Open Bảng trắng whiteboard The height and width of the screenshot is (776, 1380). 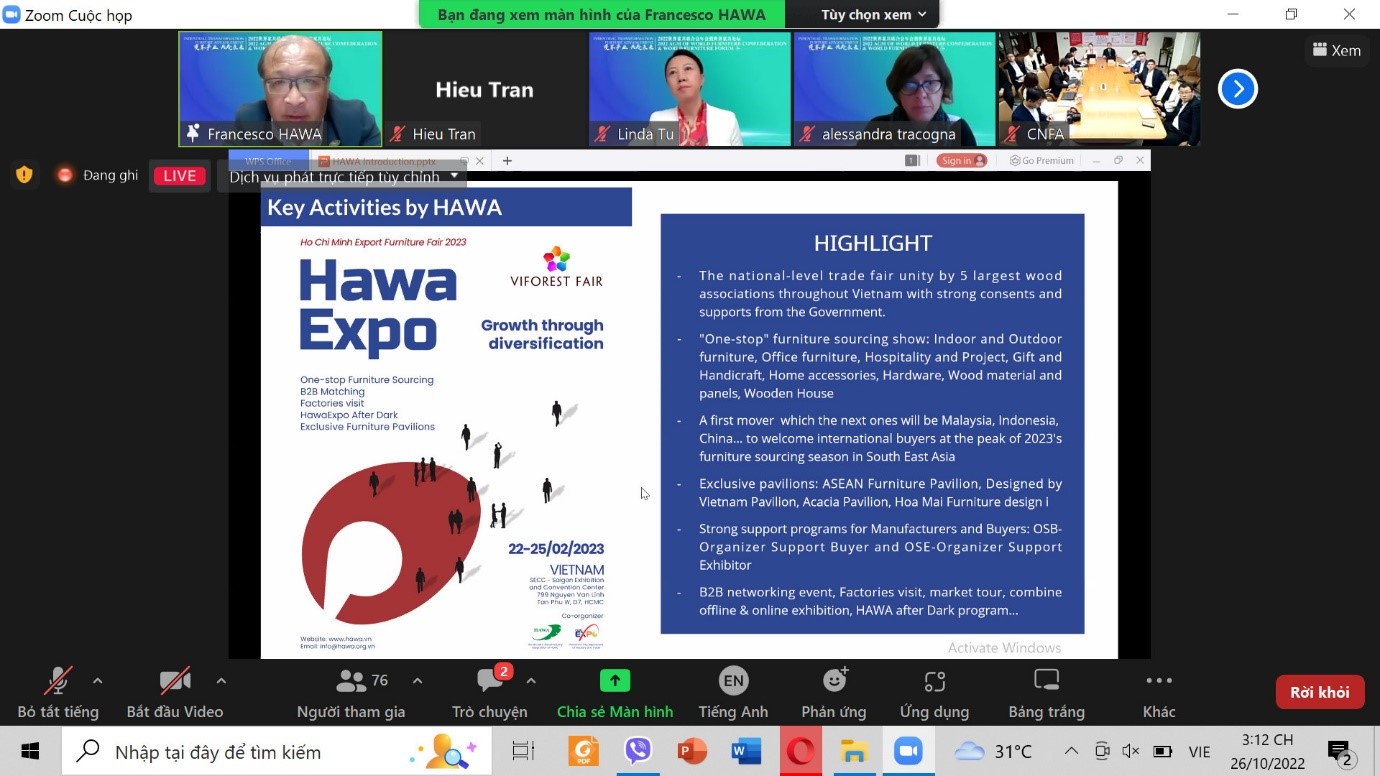pos(1046,693)
